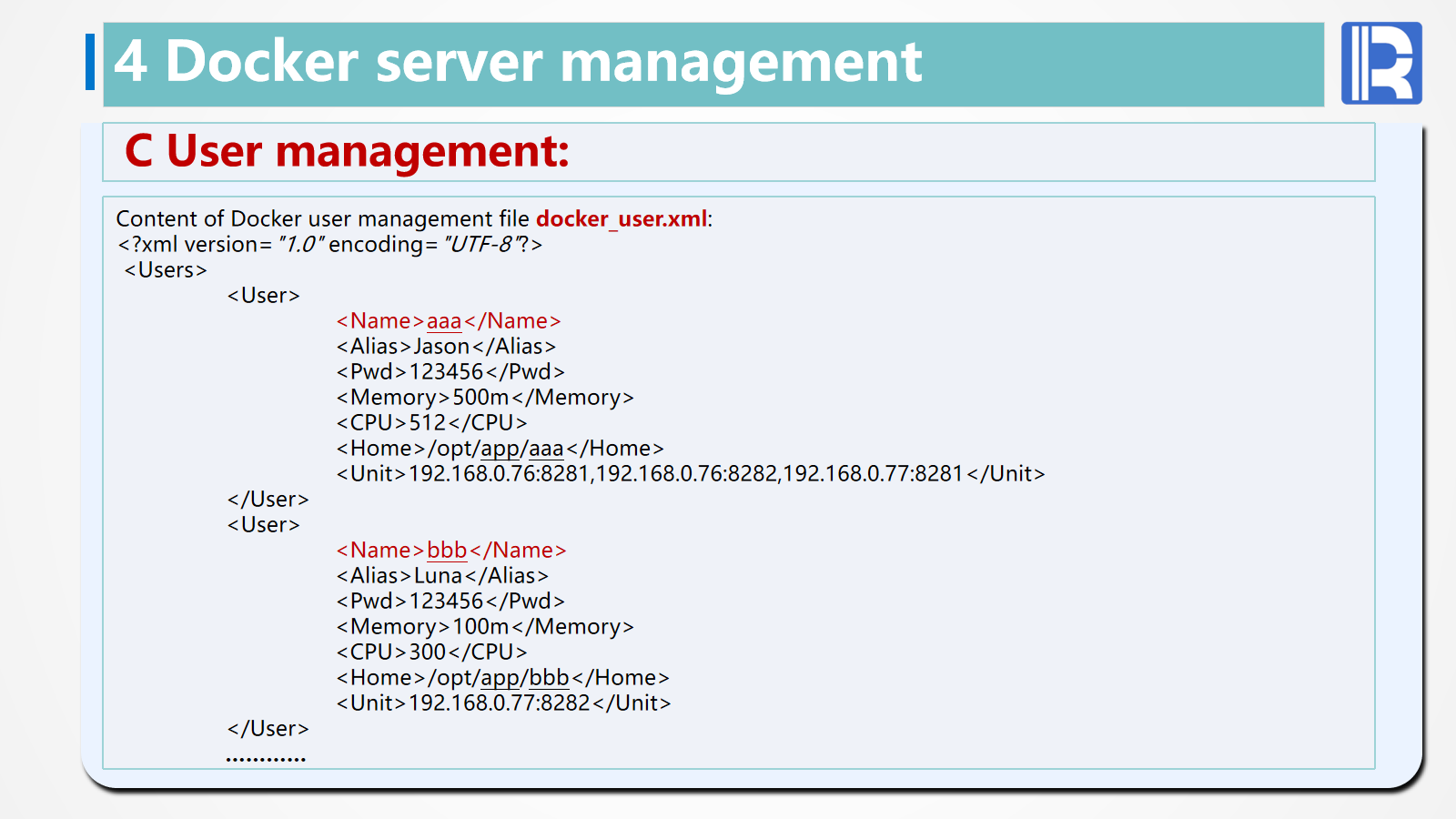This screenshot has width=1456, height=819.
Task: Select the "C User management:" heading
Action: coord(347,151)
